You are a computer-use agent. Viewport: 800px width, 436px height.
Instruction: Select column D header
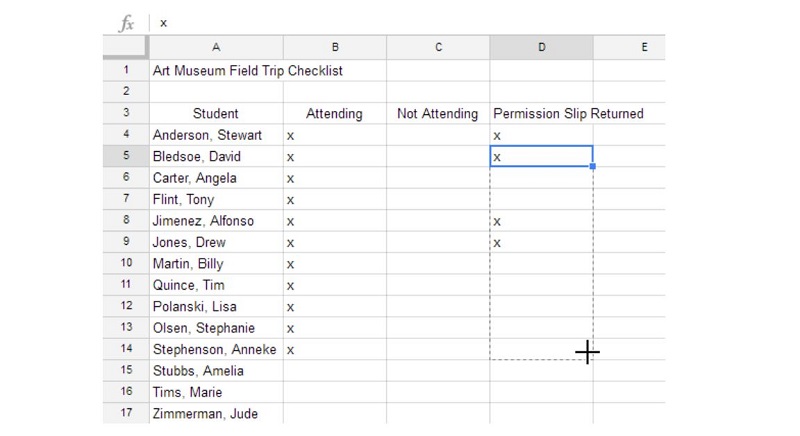pyautogui.click(x=541, y=47)
